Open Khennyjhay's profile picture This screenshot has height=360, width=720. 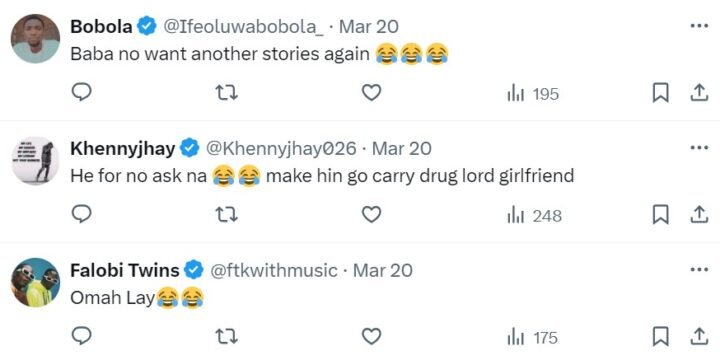35,161
